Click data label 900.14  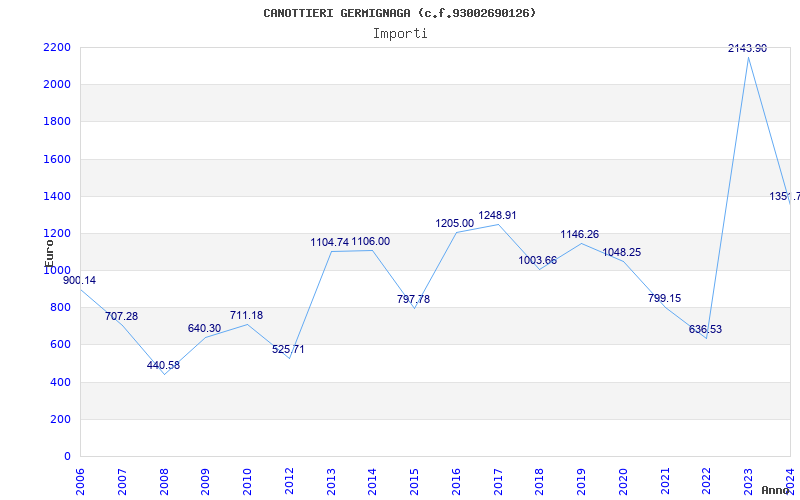pos(79,281)
